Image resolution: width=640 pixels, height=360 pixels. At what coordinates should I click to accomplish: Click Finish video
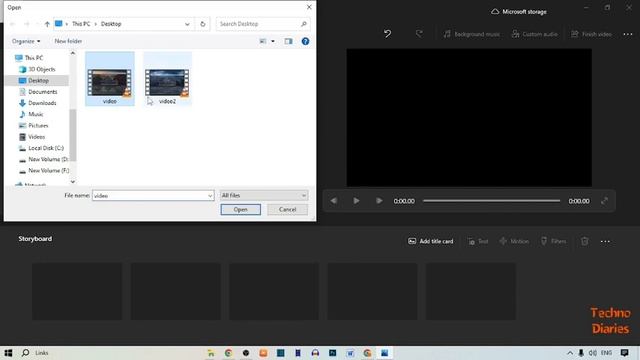[x=591, y=34]
